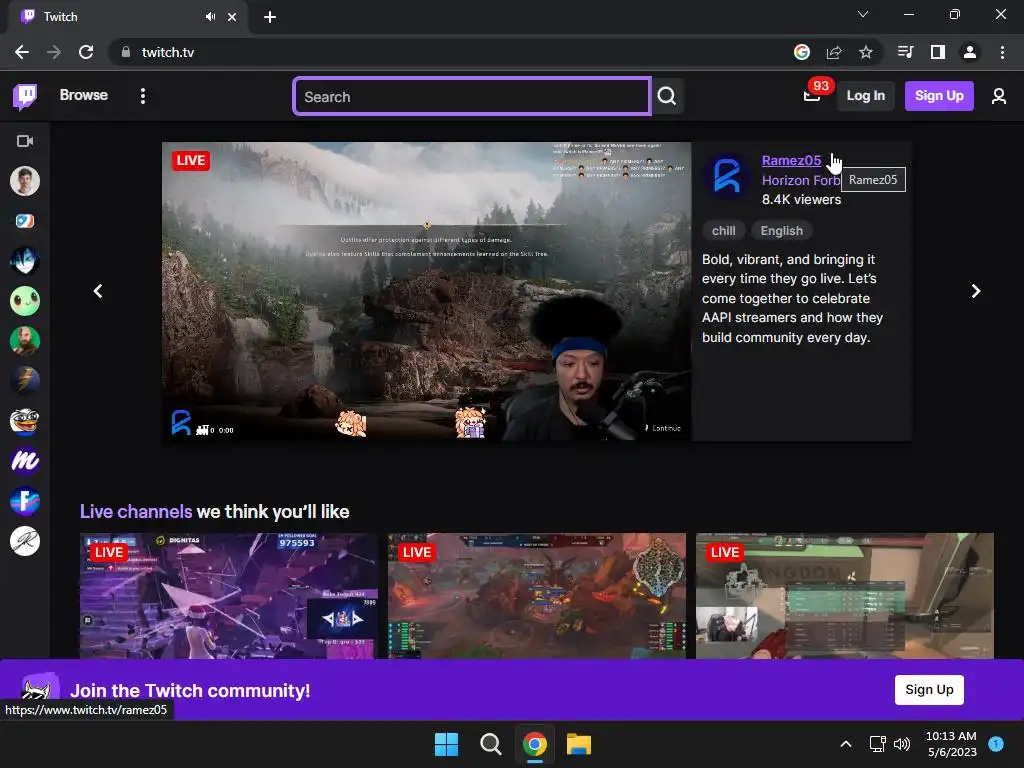Image resolution: width=1024 pixels, height=768 pixels.
Task: Open the Ramez05 channel link
Action: click(x=791, y=161)
